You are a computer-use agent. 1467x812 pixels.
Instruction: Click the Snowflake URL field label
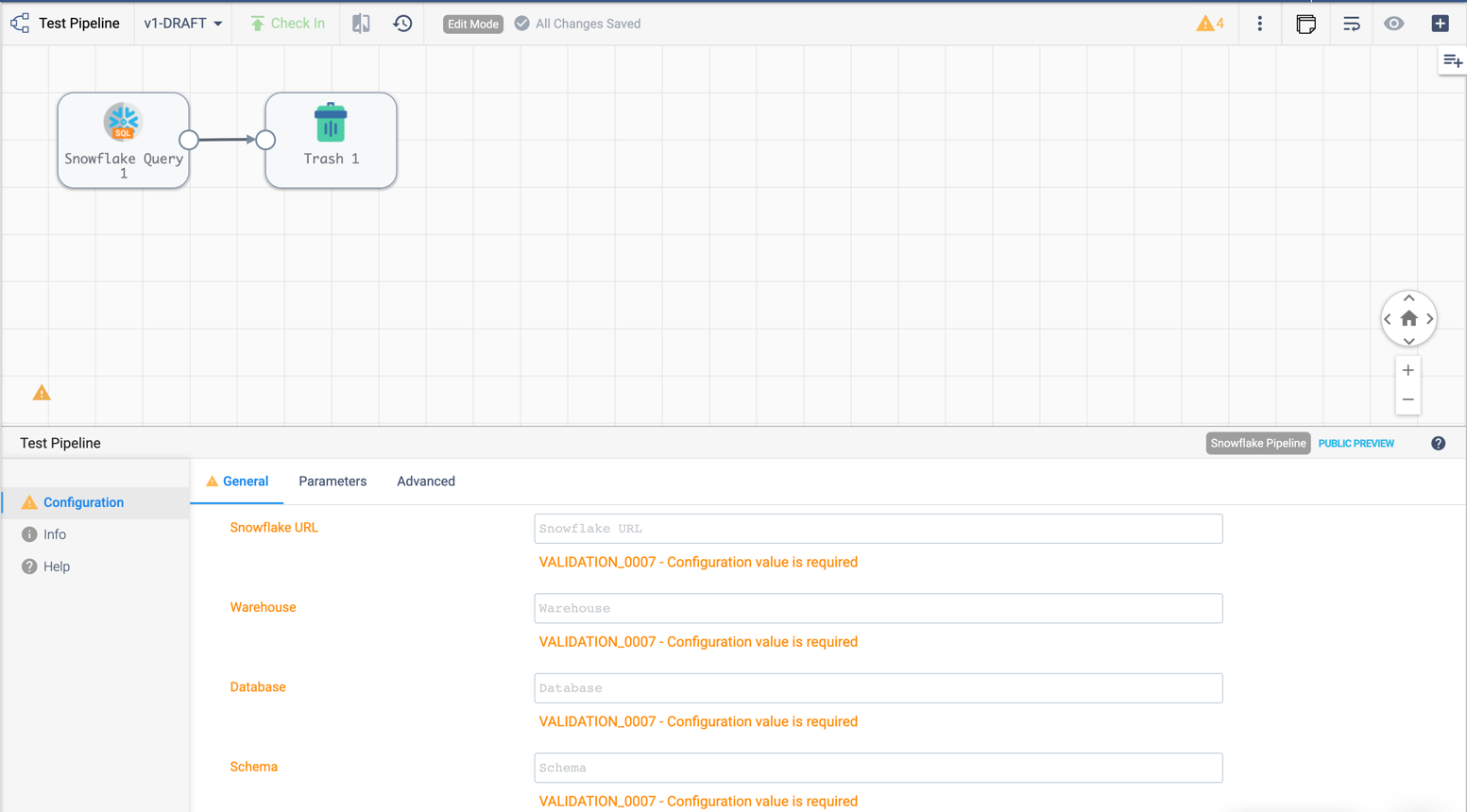[x=274, y=528]
